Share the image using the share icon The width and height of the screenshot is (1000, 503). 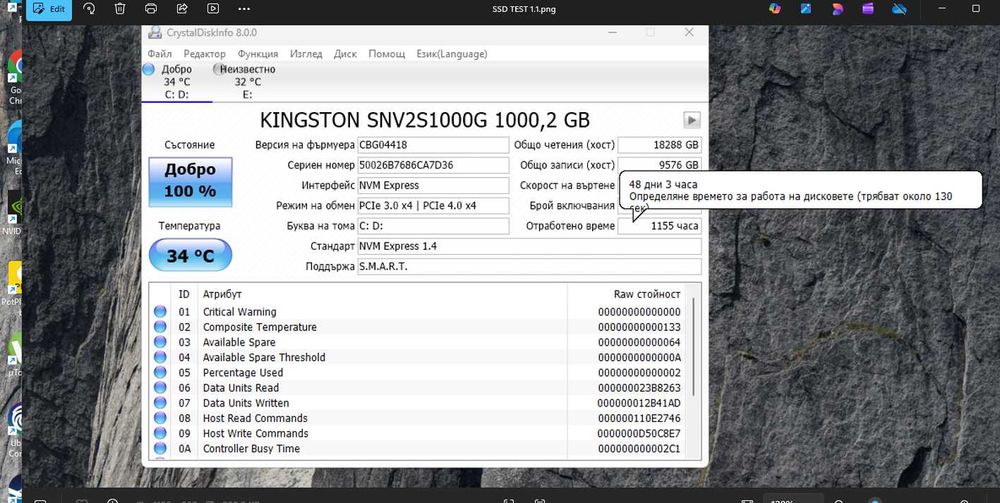click(182, 9)
